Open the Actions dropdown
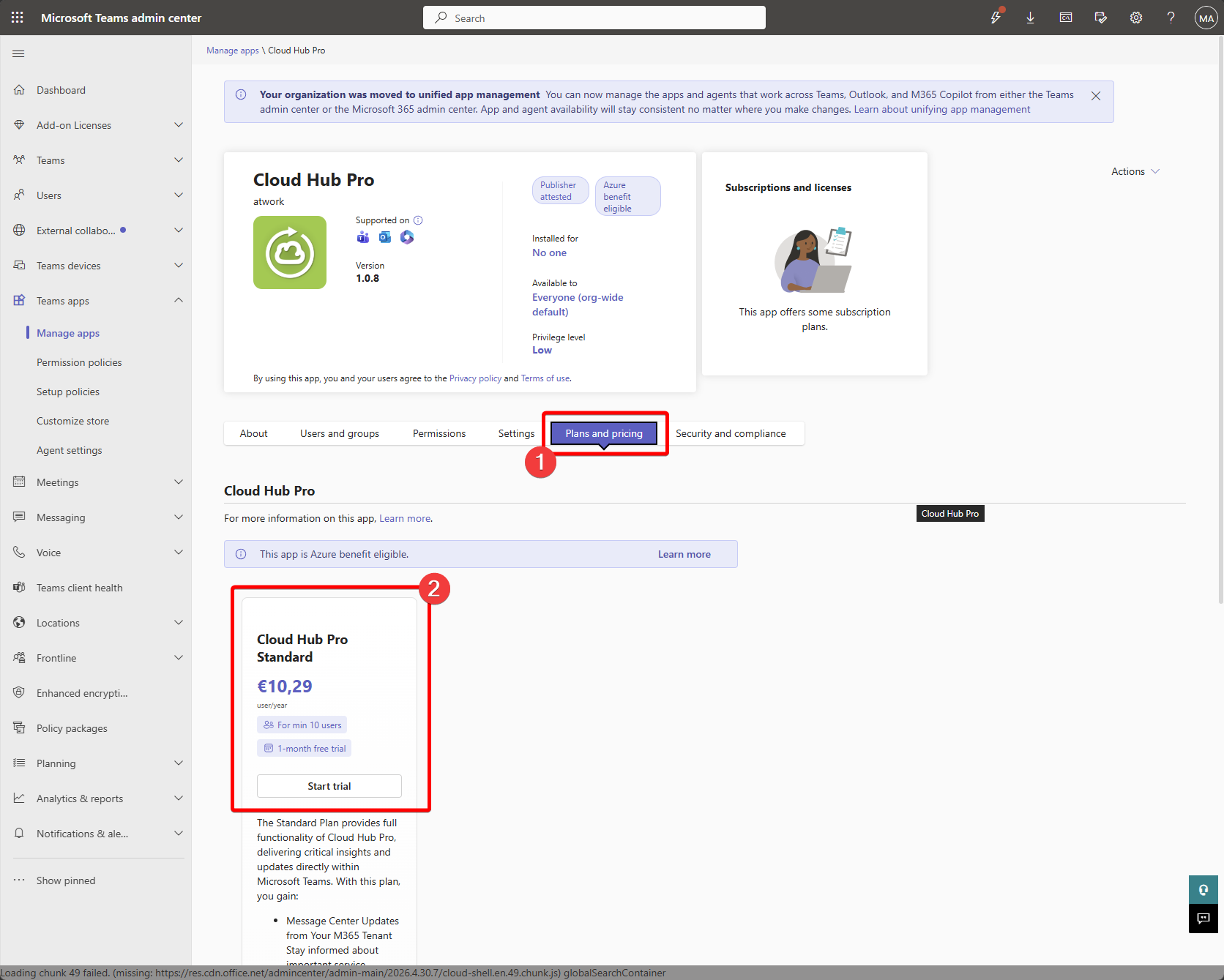This screenshot has height=980, width=1224. pos(1135,171)
